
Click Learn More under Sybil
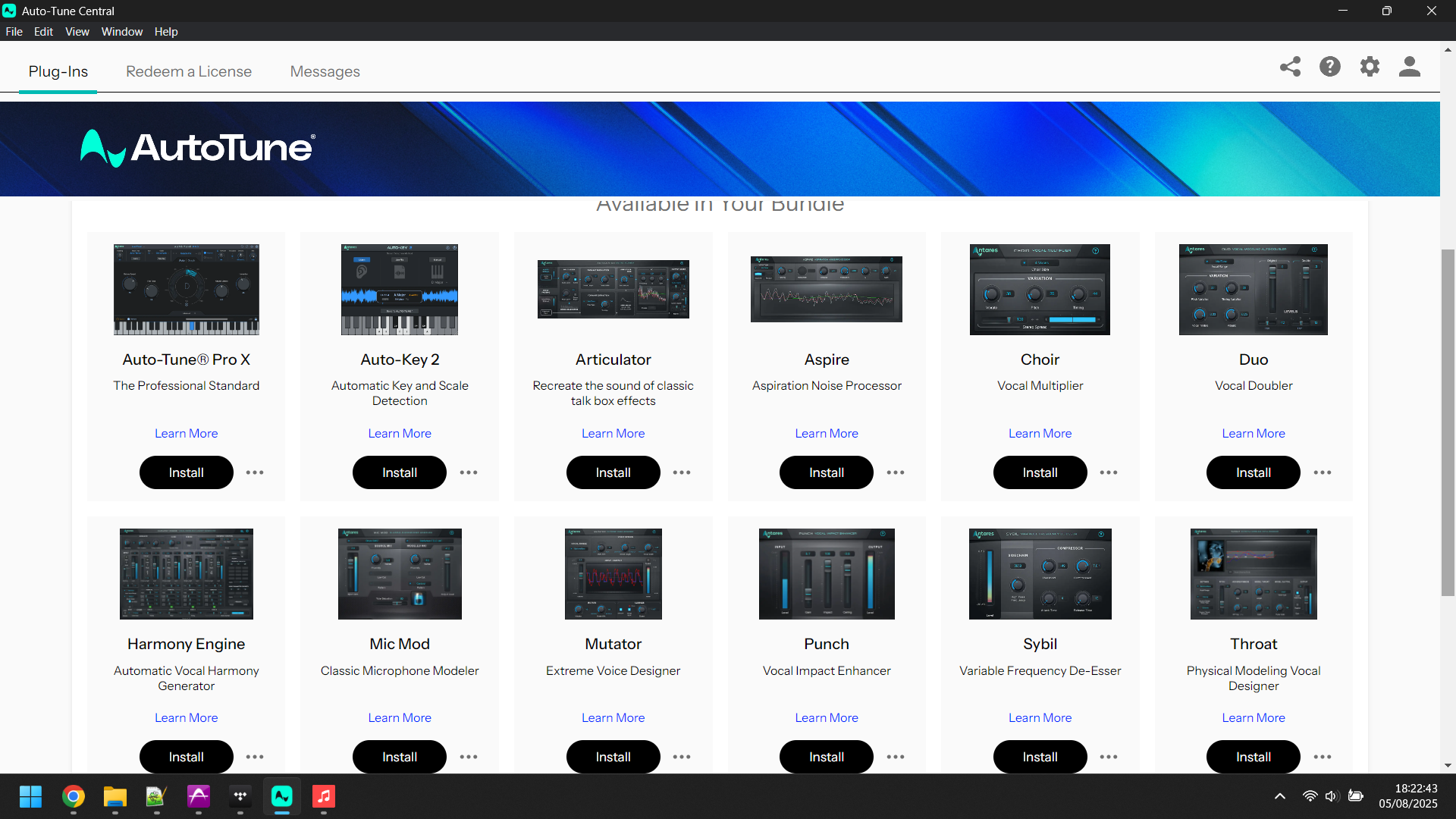[1040, 717]
